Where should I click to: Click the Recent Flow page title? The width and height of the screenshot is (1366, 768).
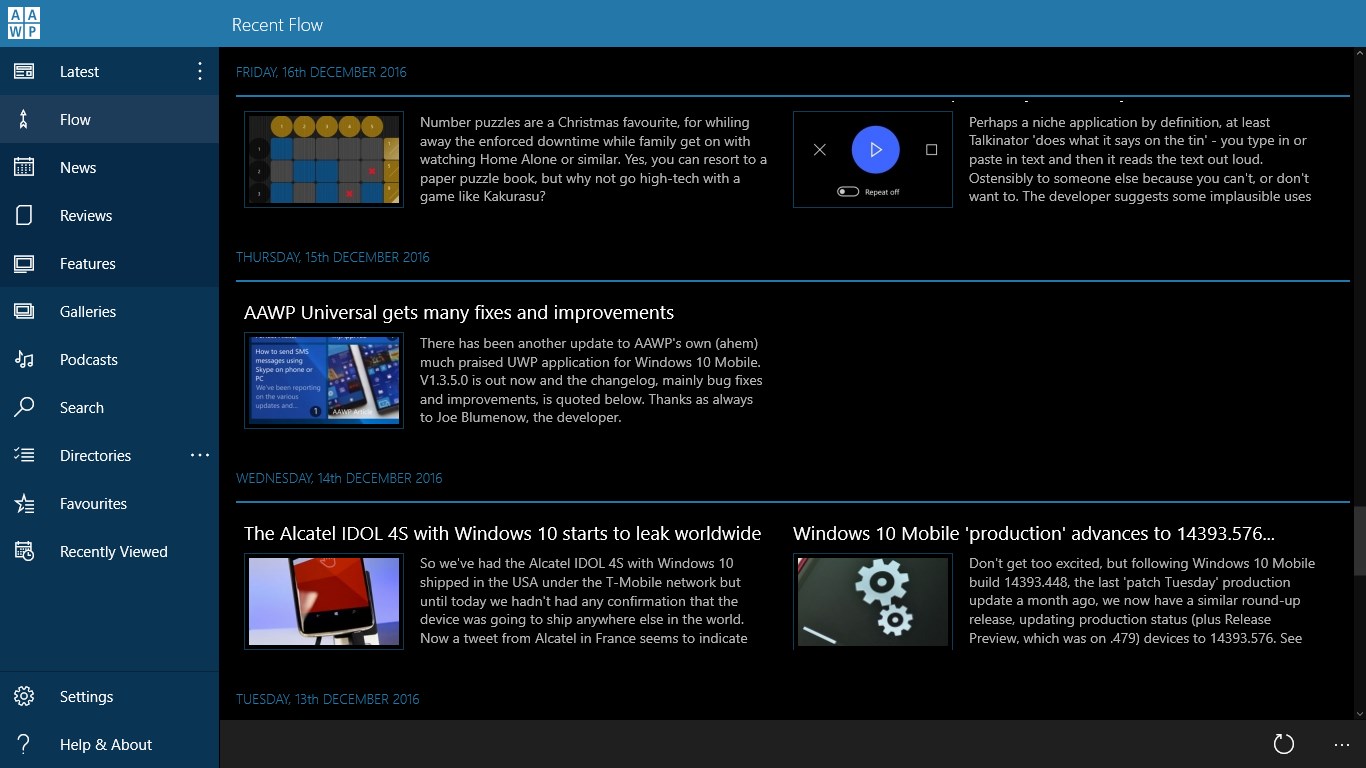click(x=277, y=25)
